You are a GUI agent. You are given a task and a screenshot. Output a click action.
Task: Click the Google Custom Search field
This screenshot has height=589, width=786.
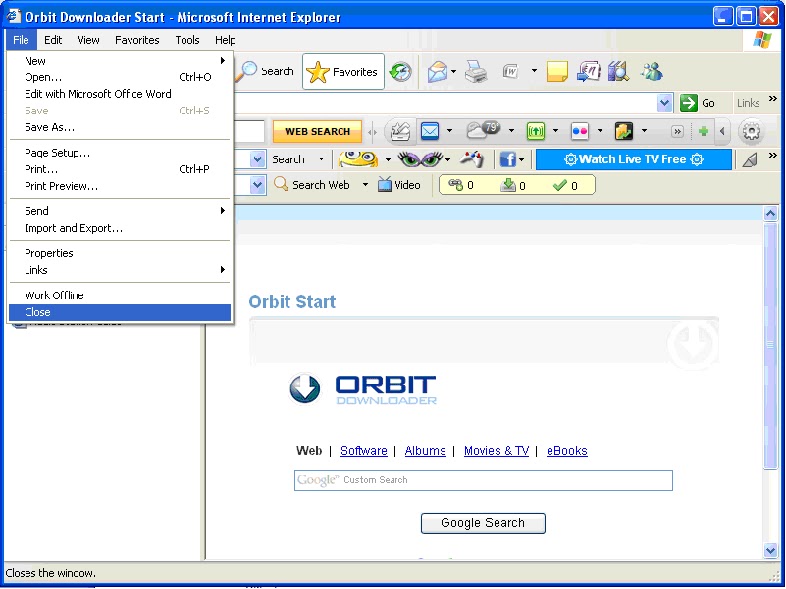[x=483, y=480]
